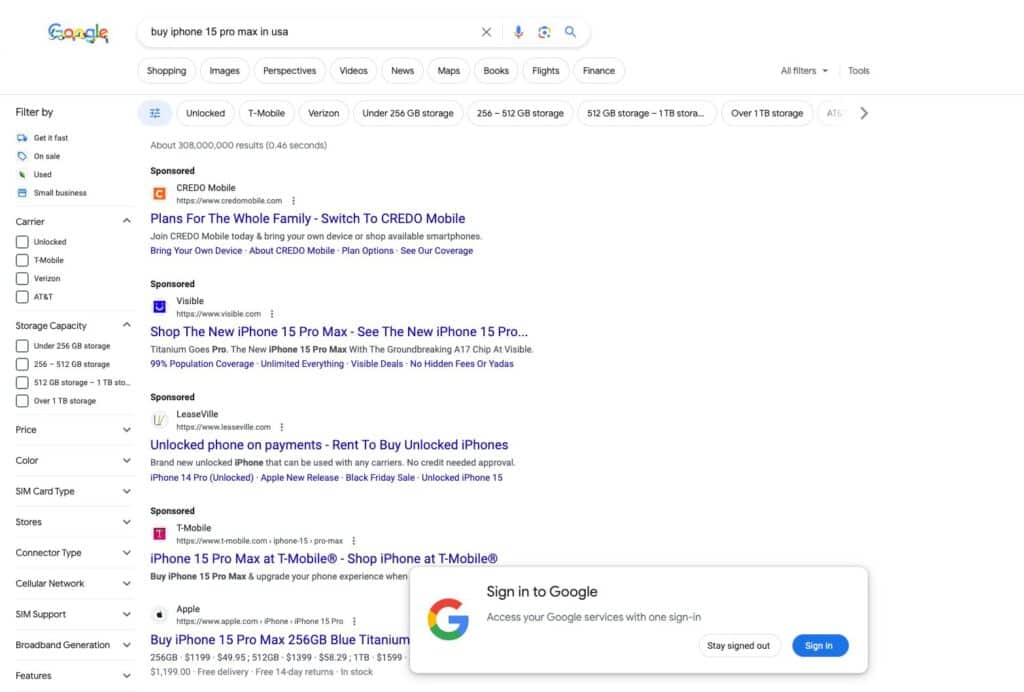Open the filter sliders icon chip

(155, 113)
